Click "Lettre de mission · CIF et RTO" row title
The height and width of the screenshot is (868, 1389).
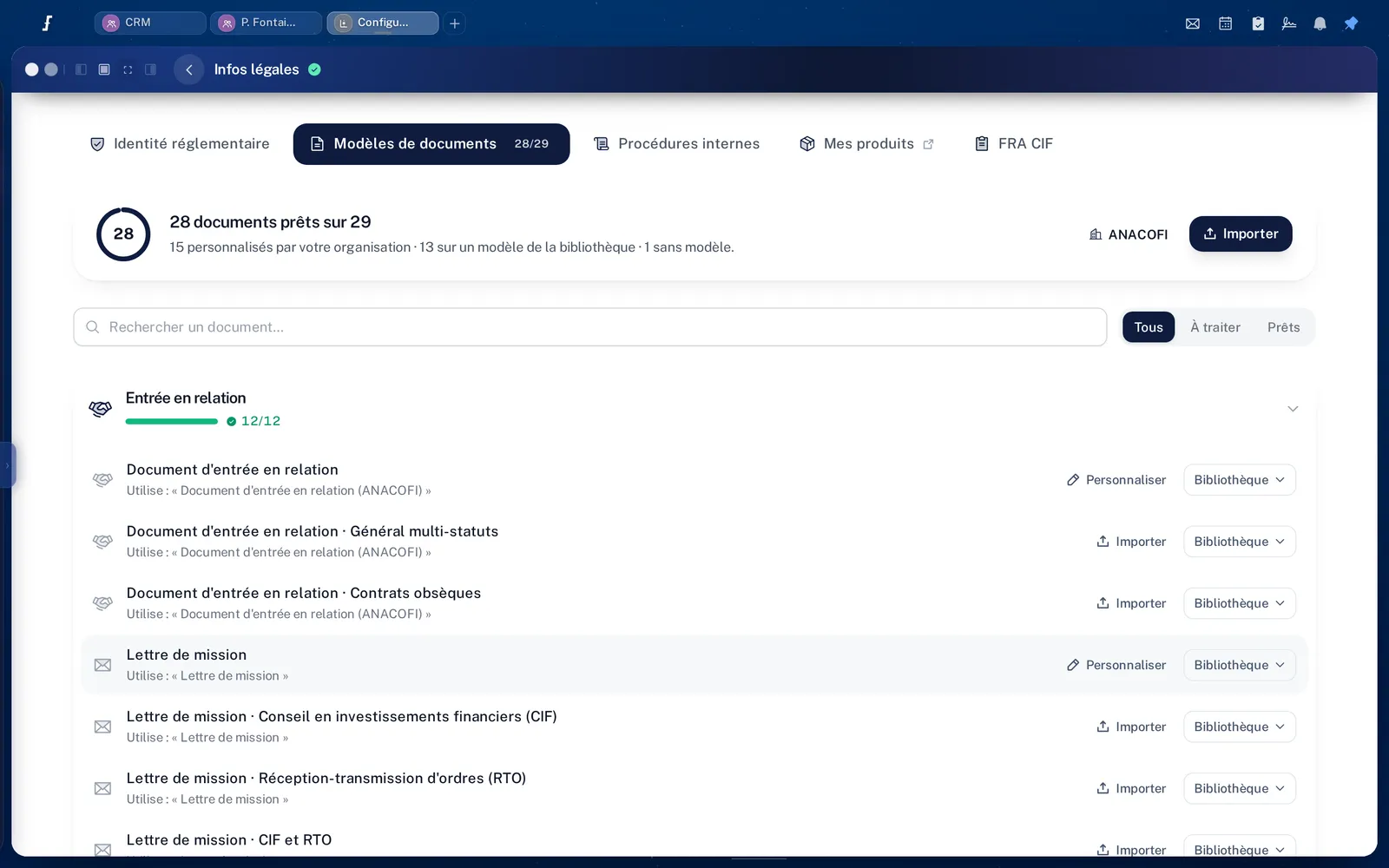(229, 840)
